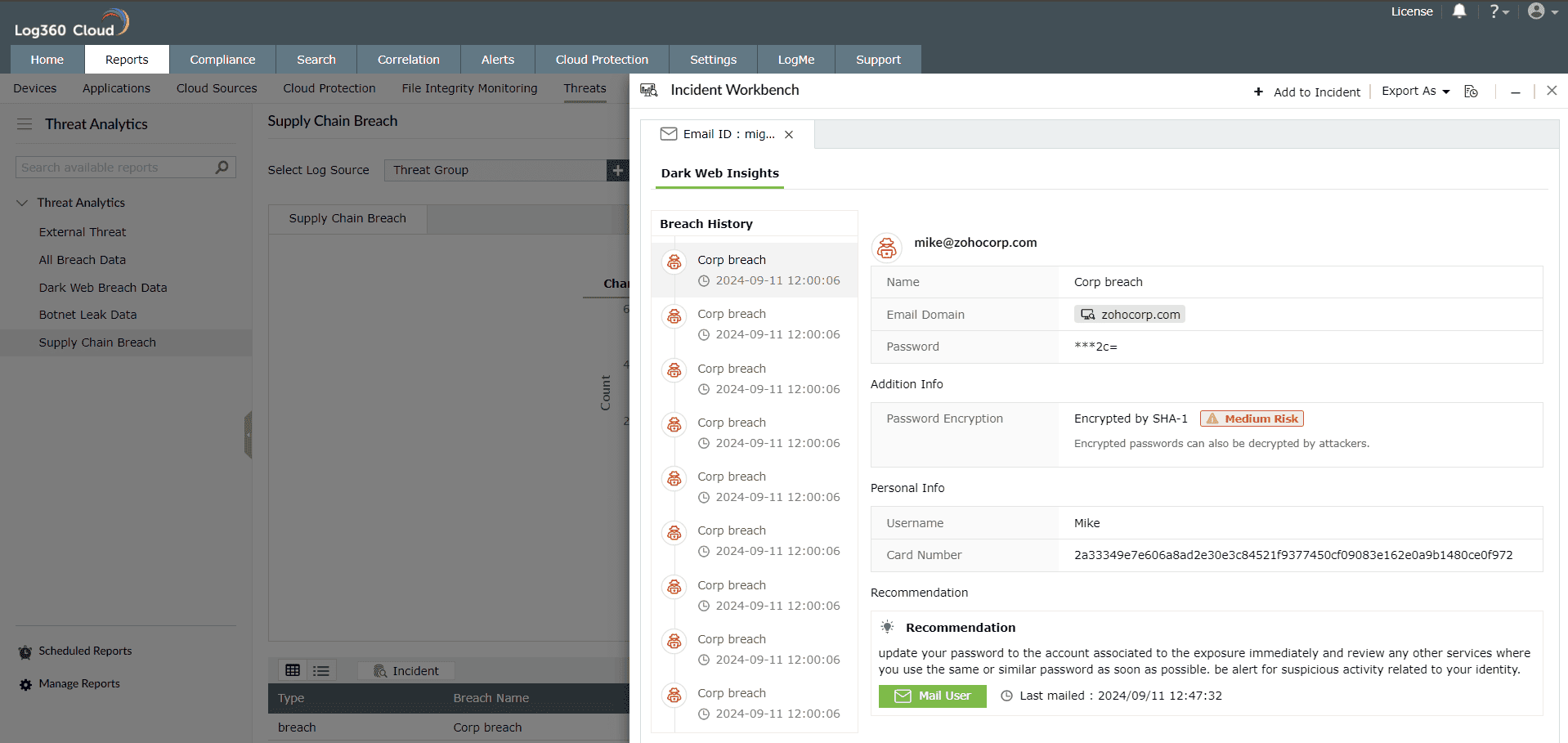The image size is (1568, 743).
Task: Select Dark Web Breach Data report
Action: [x=102, y=287]
